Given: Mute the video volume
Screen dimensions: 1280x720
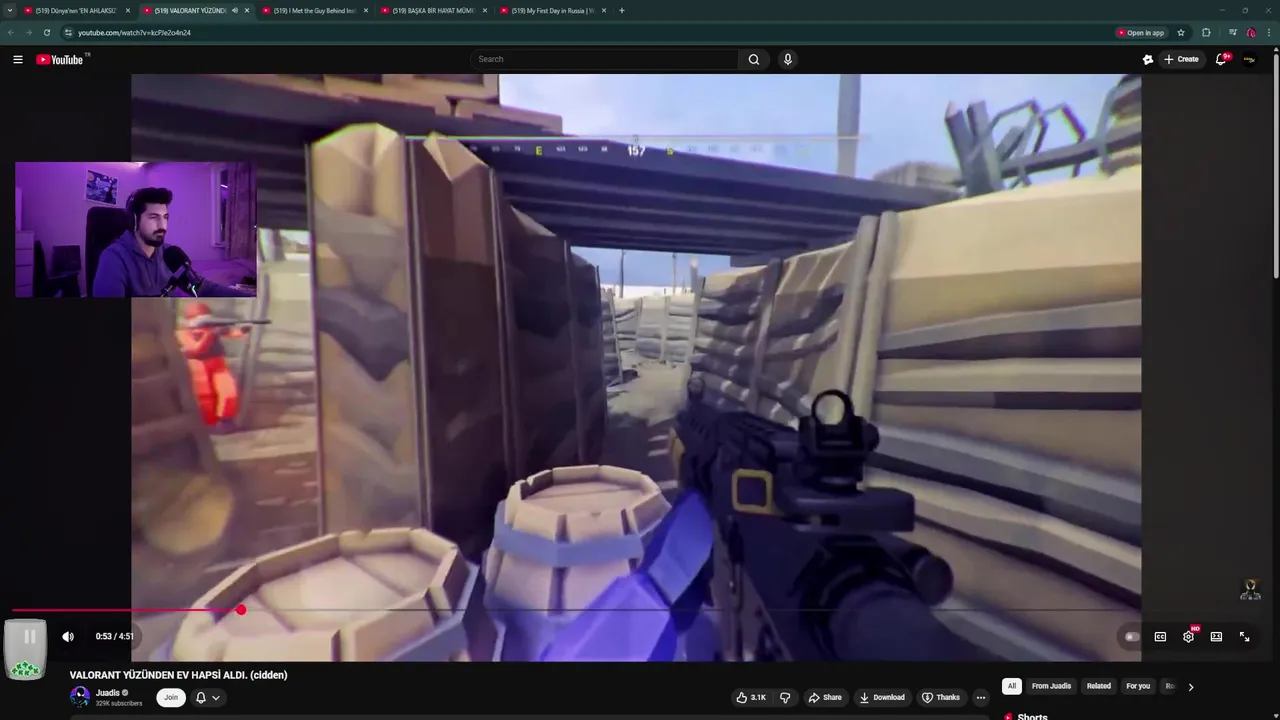Looking at the screenshot, I should point(68,636).
